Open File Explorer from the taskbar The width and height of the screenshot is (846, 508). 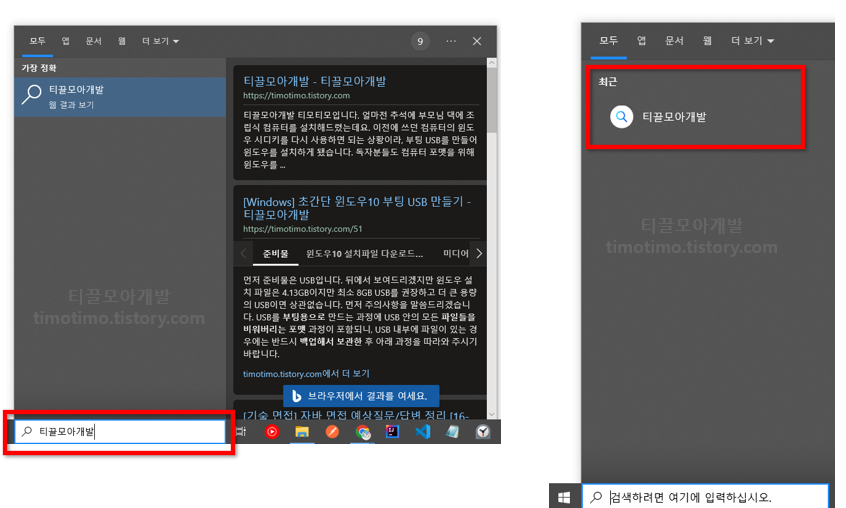[302, 431]
